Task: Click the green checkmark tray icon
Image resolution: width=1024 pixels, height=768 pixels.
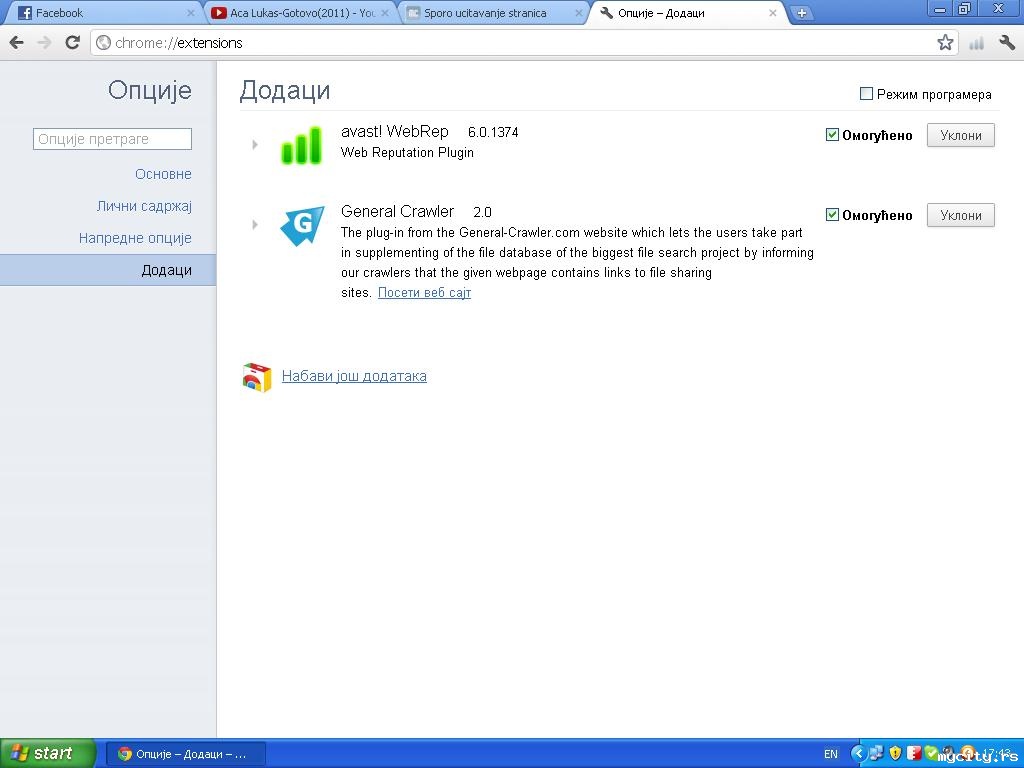Action: pos(931,753)
